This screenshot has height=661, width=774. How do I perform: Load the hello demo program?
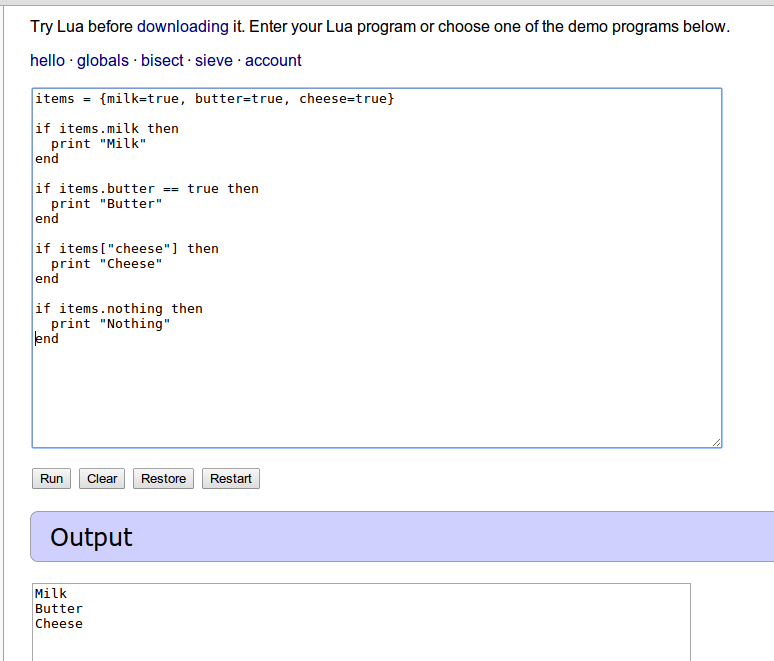point(47,61)
